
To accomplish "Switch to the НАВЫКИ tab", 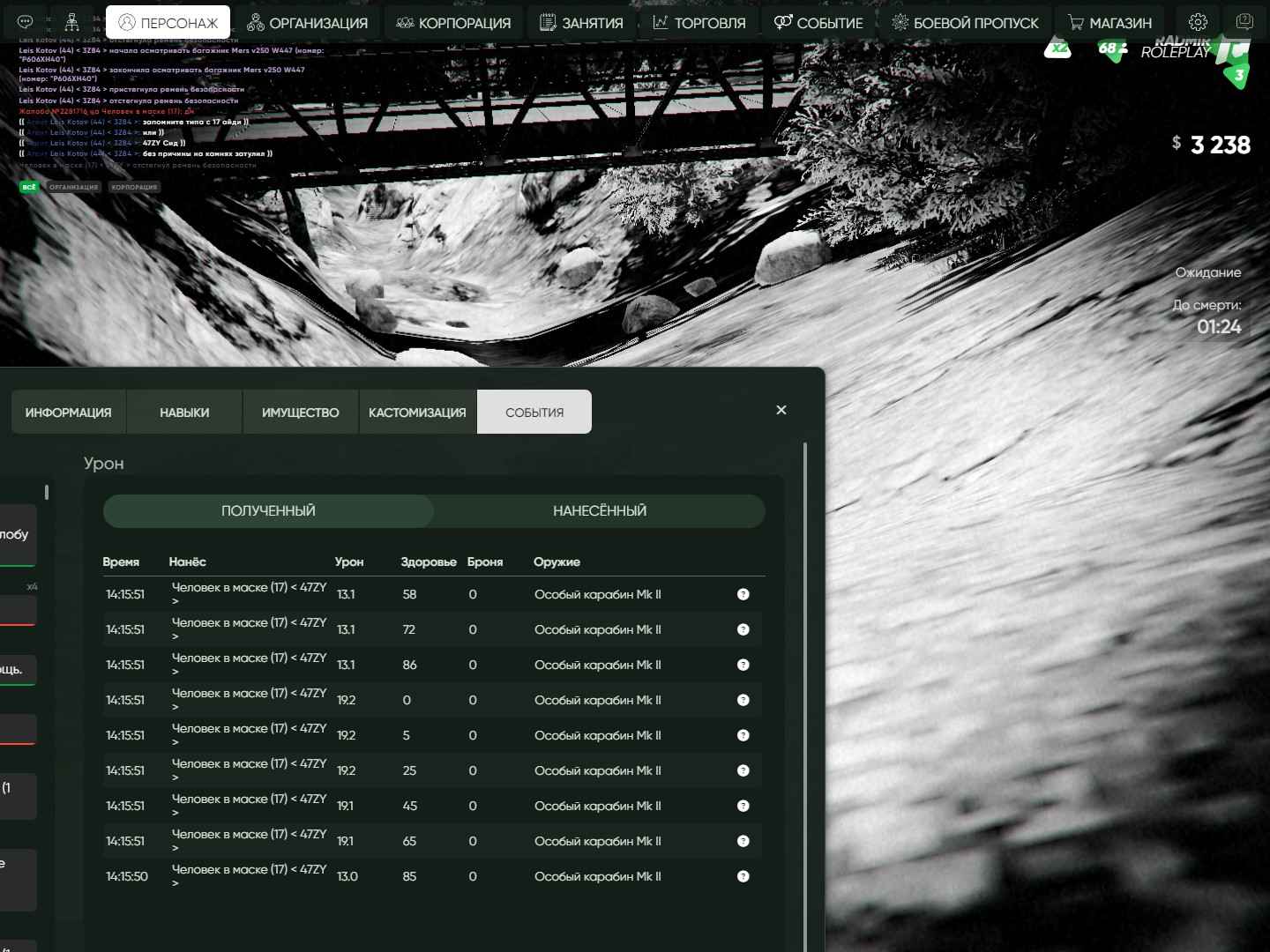I will (184, 413).
